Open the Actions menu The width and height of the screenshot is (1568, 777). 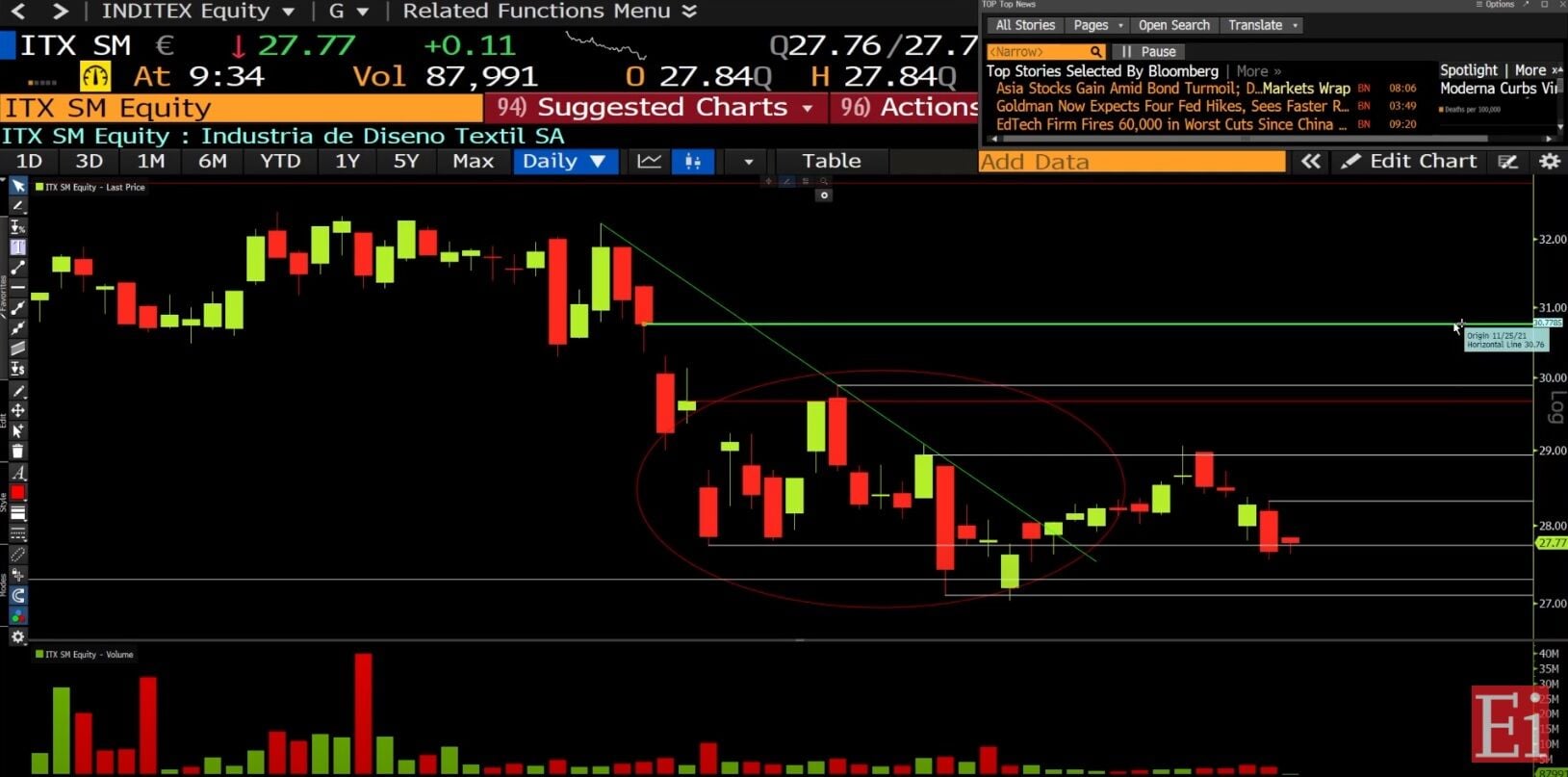point(905,107)
